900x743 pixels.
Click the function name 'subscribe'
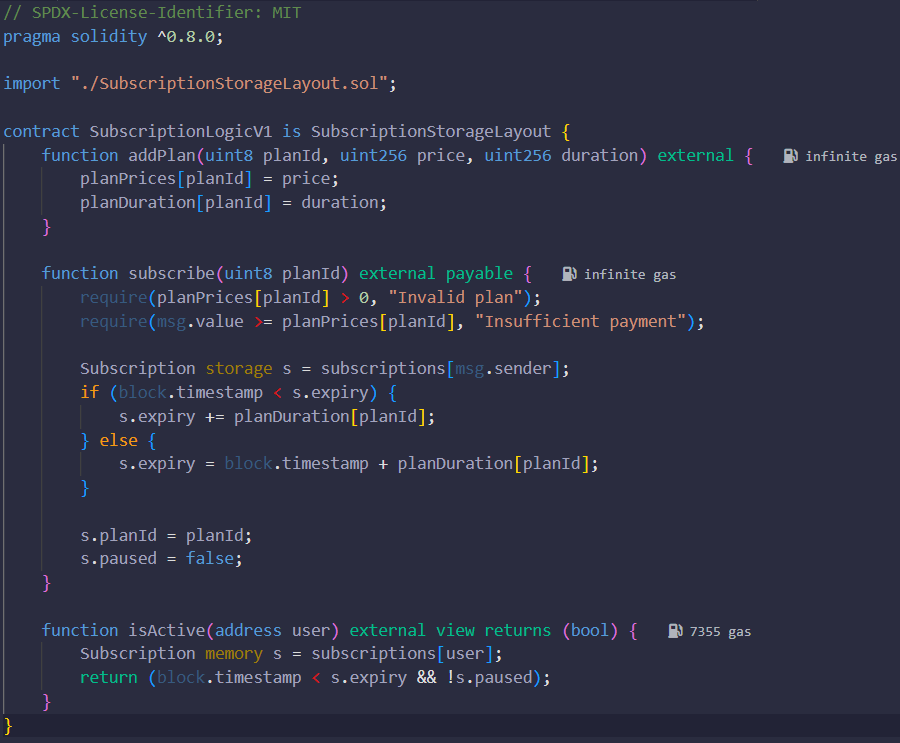click(x=172, y=273)
